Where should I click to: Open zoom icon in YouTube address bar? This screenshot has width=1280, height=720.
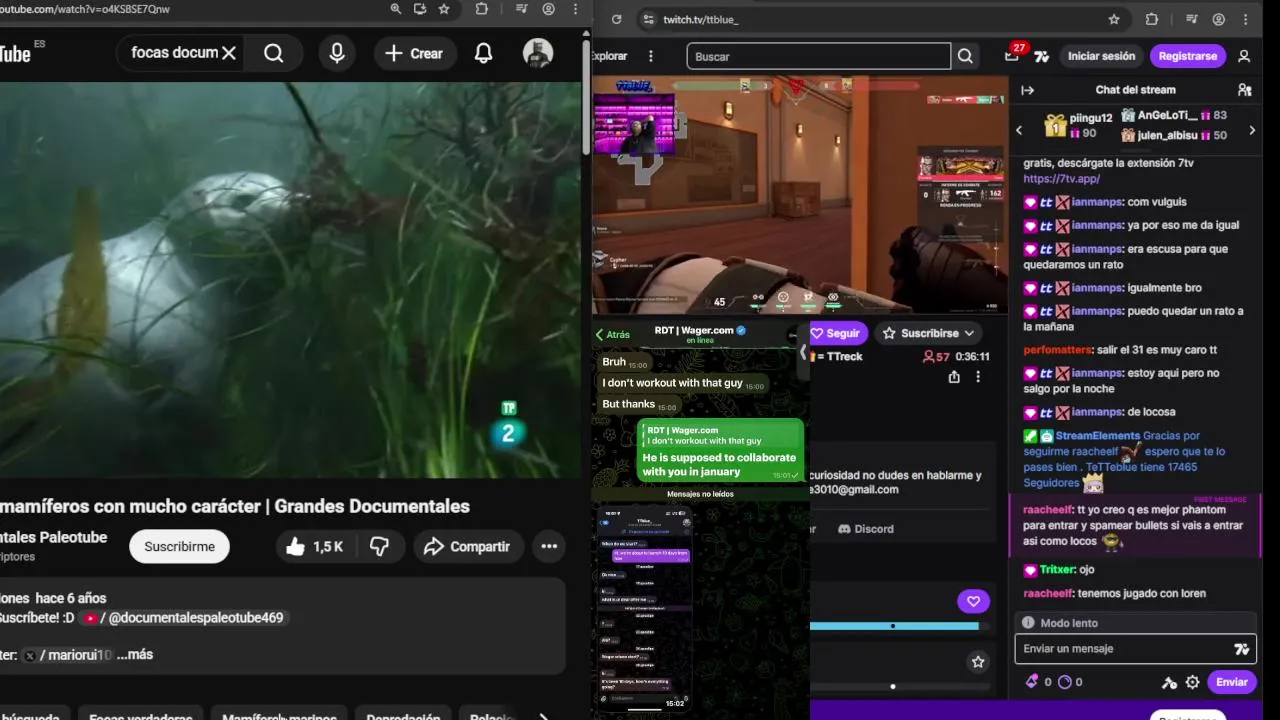point(396,8)
